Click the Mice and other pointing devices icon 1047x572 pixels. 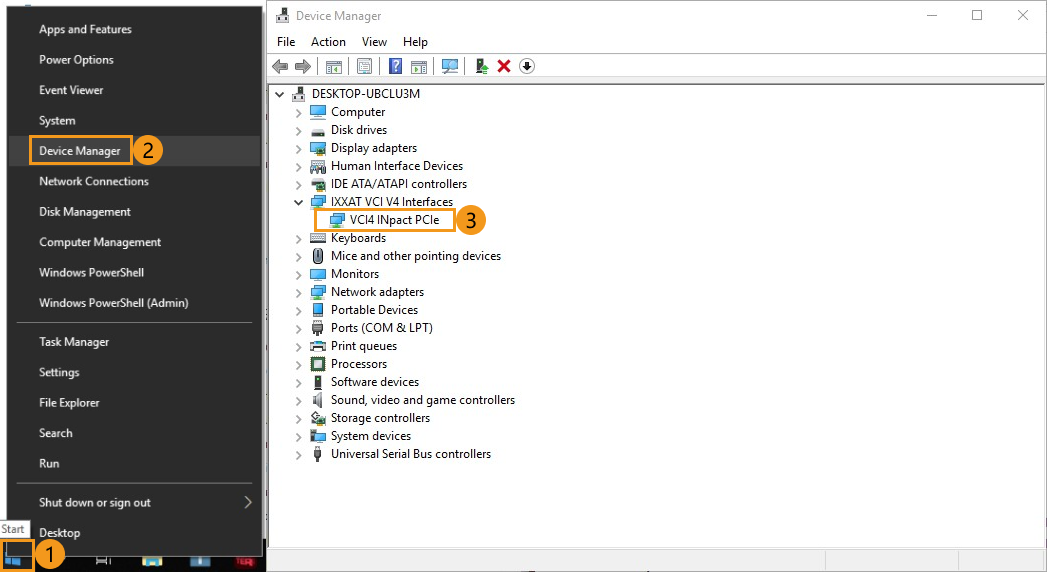pos(318,256)
